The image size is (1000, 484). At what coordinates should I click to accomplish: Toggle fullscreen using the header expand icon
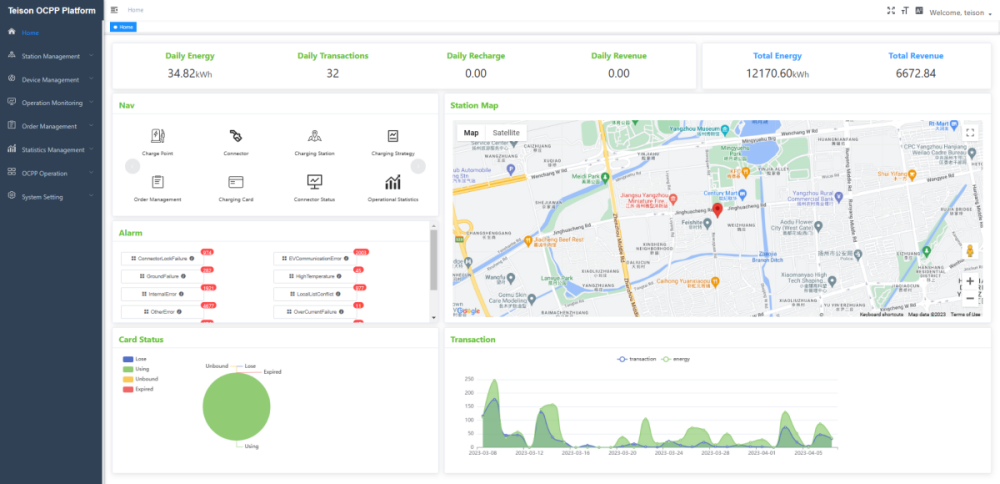coord(891,10)
